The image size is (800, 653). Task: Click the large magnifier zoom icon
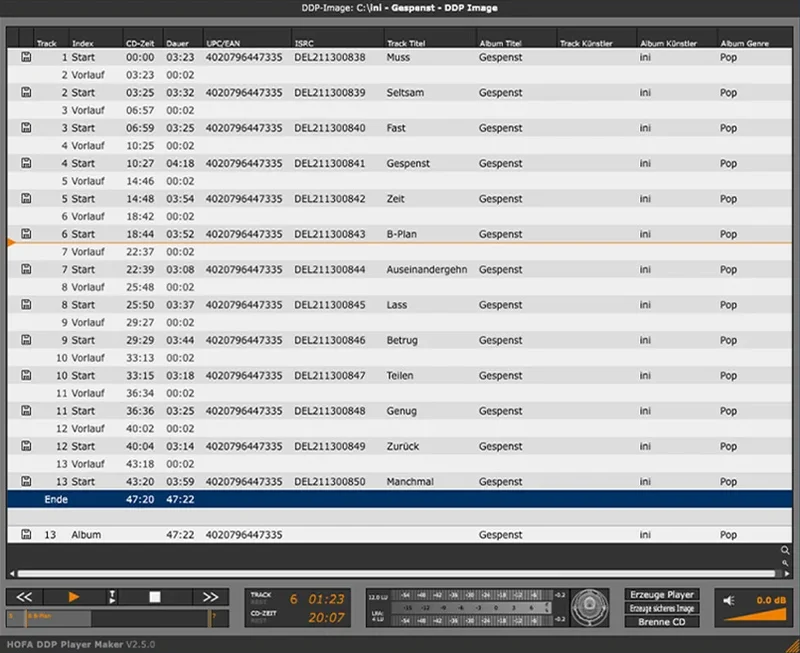tap(785, 550)
